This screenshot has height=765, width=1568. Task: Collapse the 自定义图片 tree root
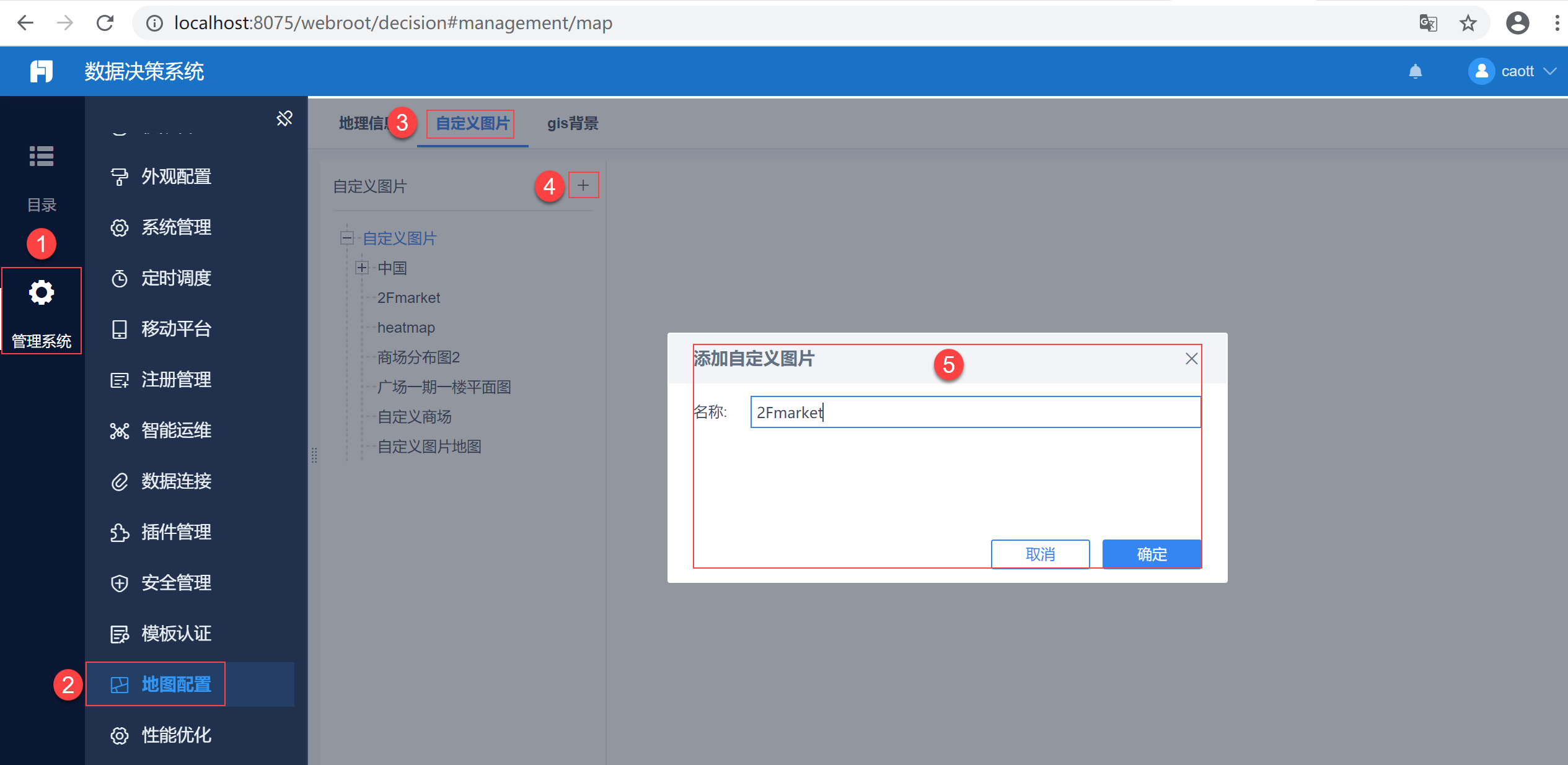[347, 238]
